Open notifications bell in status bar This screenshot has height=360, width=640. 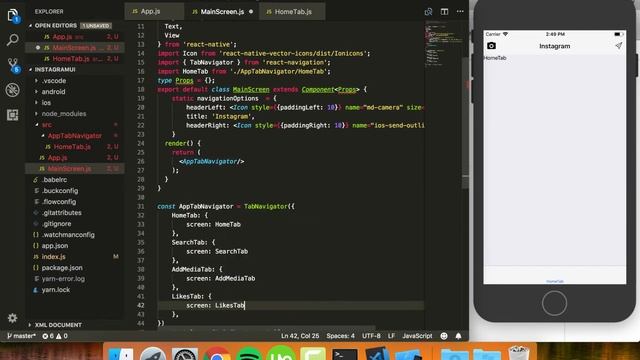click(458, 336)
